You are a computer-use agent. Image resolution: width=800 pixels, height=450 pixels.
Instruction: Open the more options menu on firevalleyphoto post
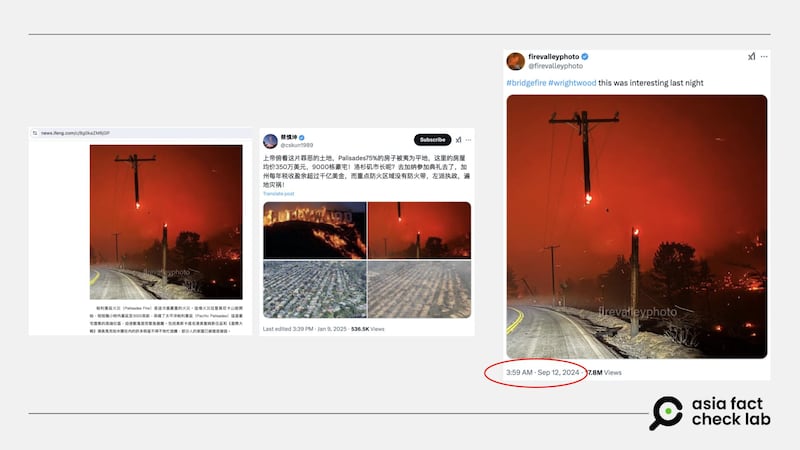pos(764,57)
